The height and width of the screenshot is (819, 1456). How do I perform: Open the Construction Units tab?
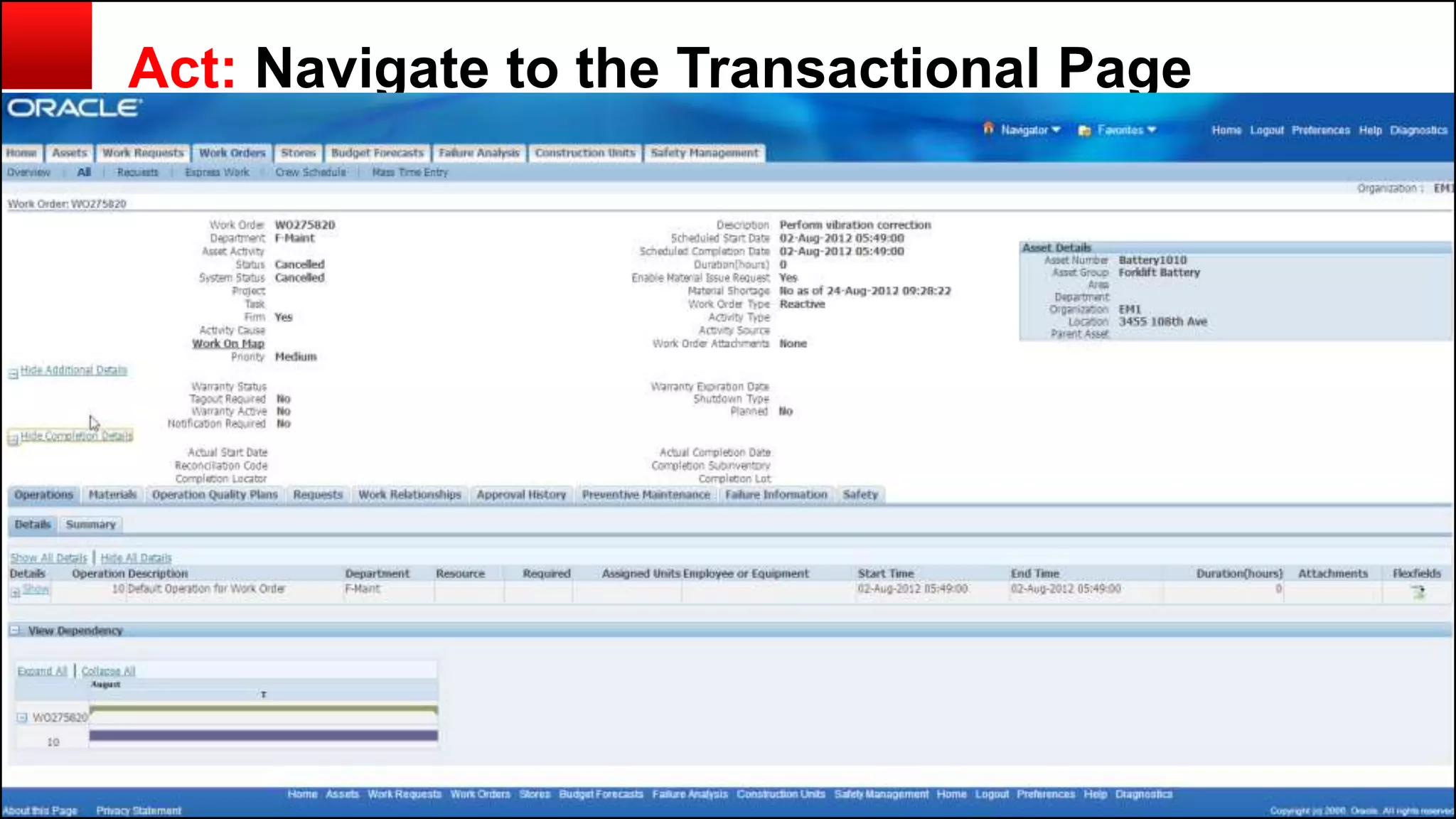click(585, 153)
